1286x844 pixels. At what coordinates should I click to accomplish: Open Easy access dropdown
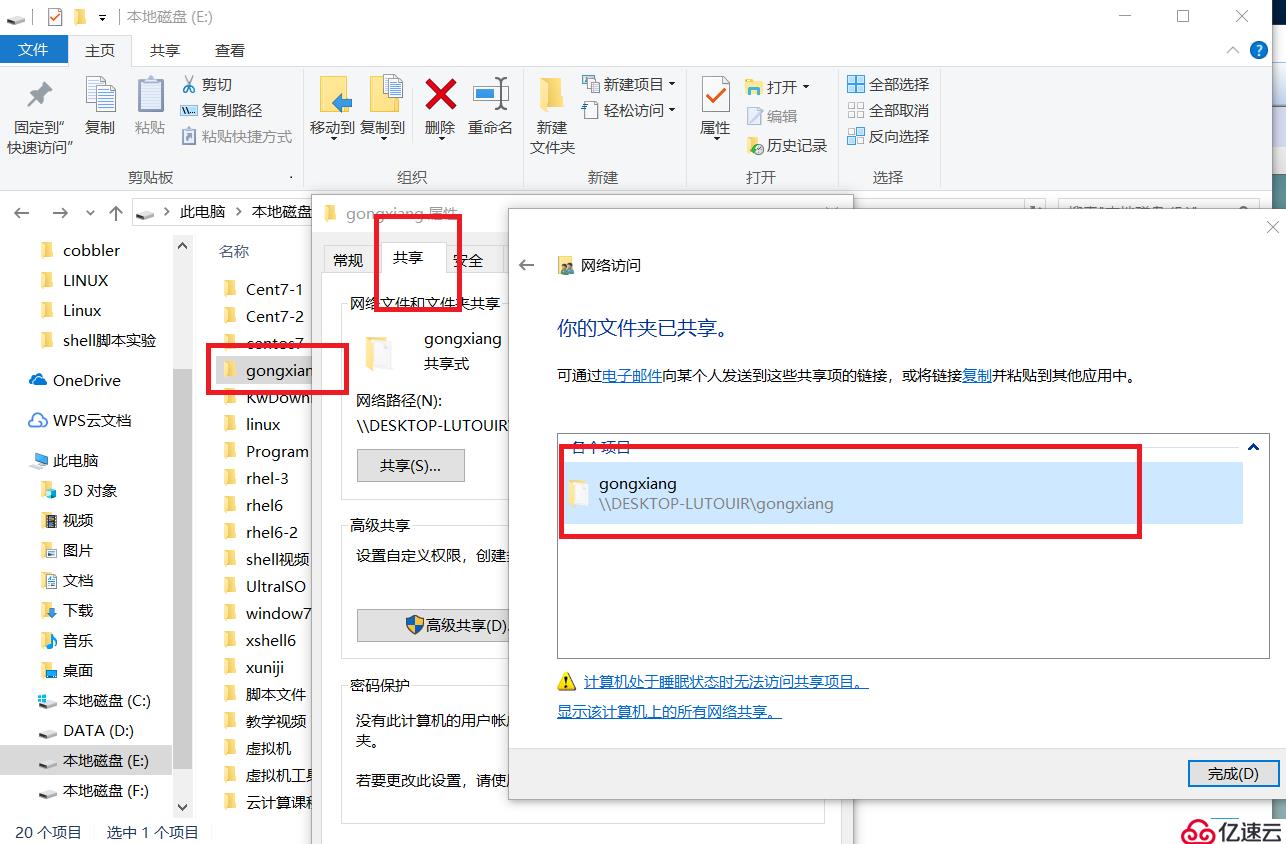tap(629, 110)
